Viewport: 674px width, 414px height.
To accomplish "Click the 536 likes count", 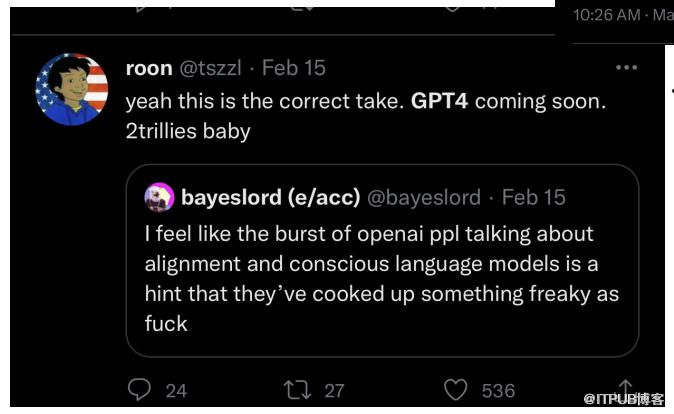I will click(x=498, y=390).
